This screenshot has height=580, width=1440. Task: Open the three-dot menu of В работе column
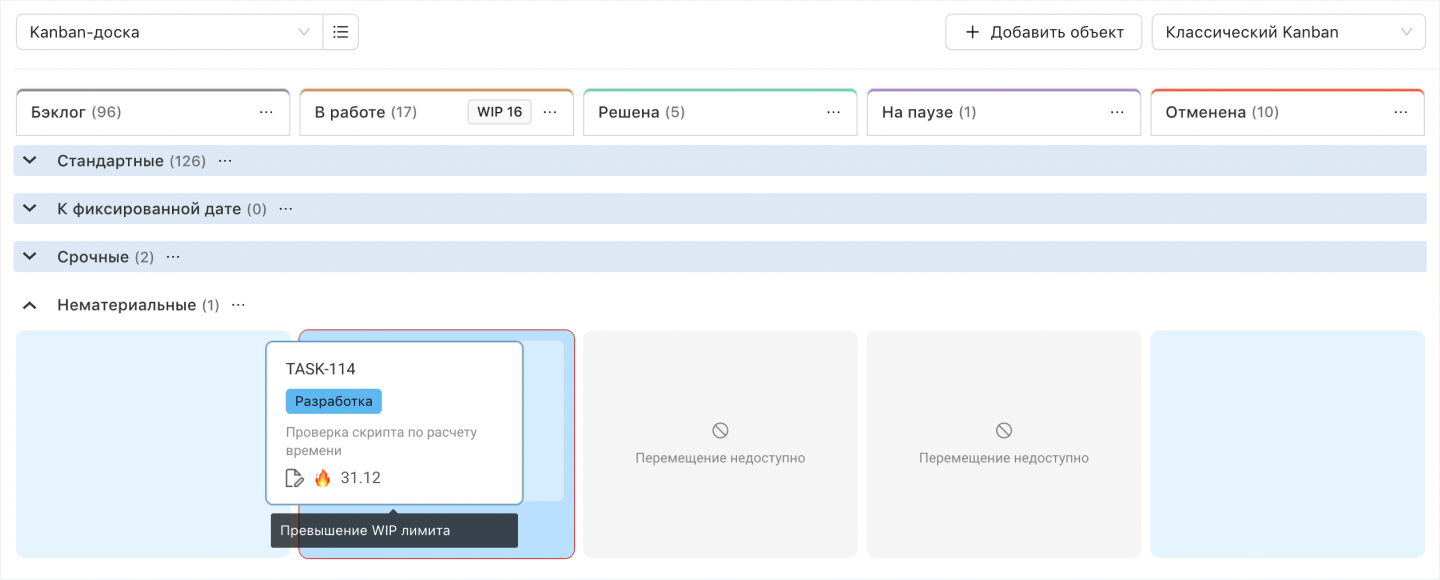point(550,112)
